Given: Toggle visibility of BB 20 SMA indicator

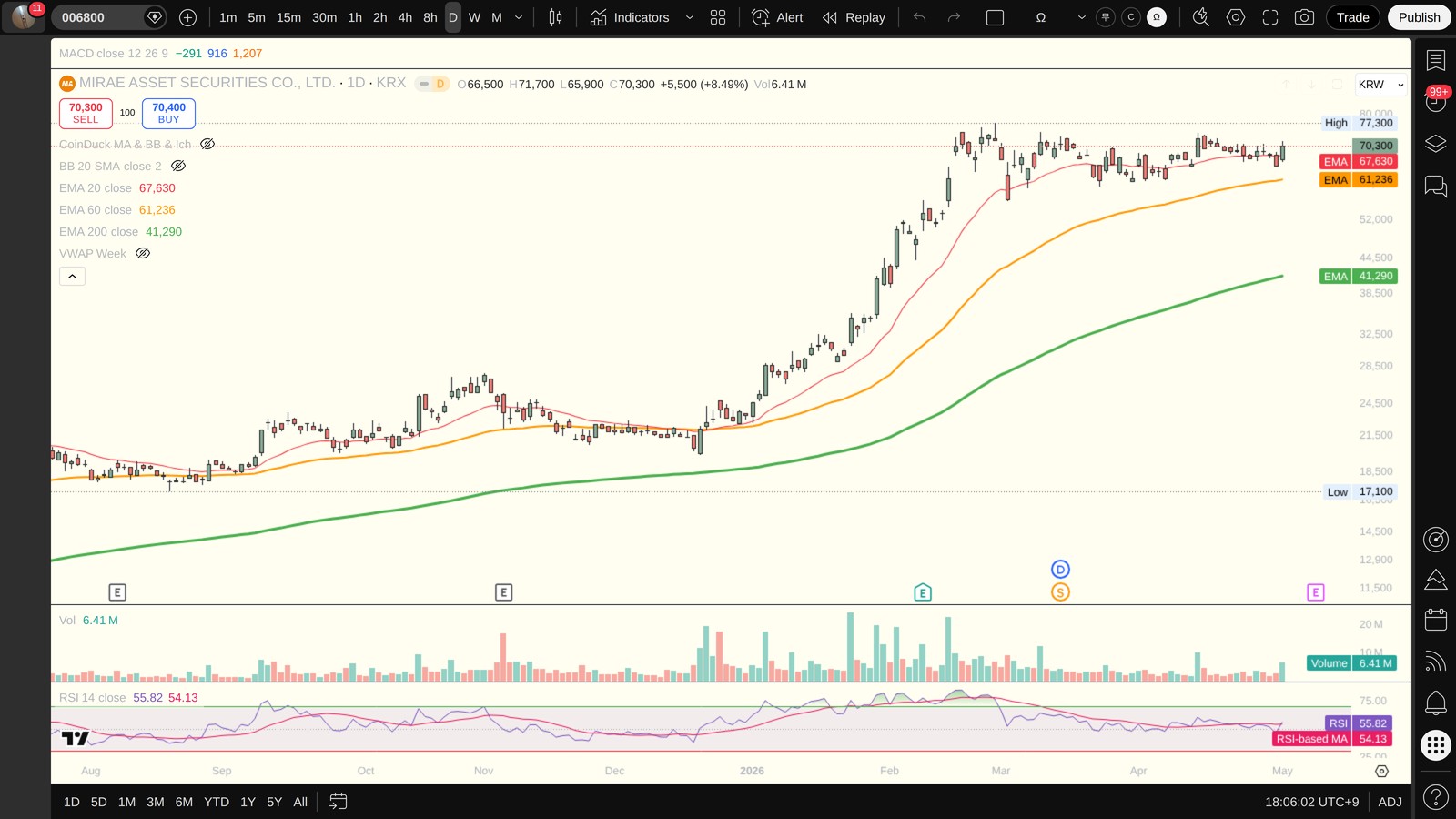Looking at the screenshot, I should [178, 166].
